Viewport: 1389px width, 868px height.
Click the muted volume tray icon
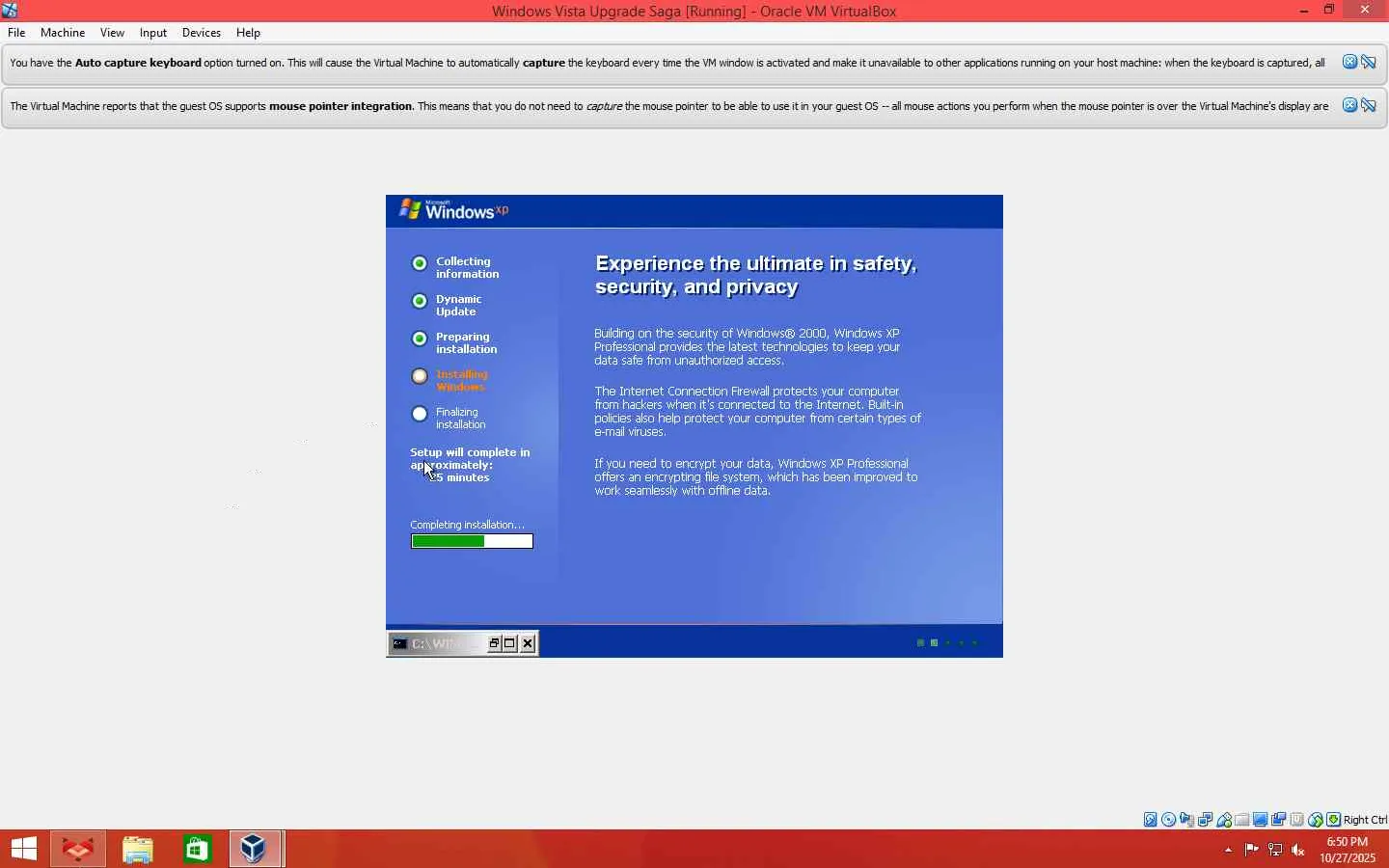[1298, 850]
